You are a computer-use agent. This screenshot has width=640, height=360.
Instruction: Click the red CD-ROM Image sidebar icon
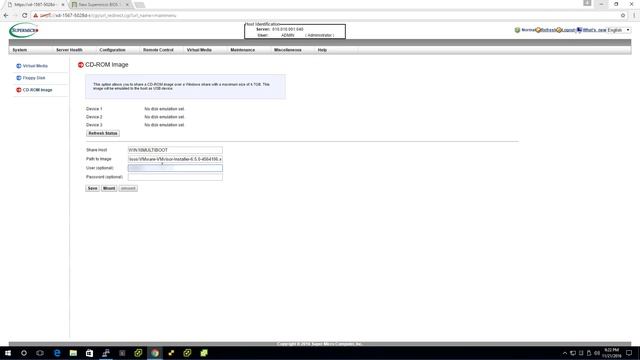[18, 90]
